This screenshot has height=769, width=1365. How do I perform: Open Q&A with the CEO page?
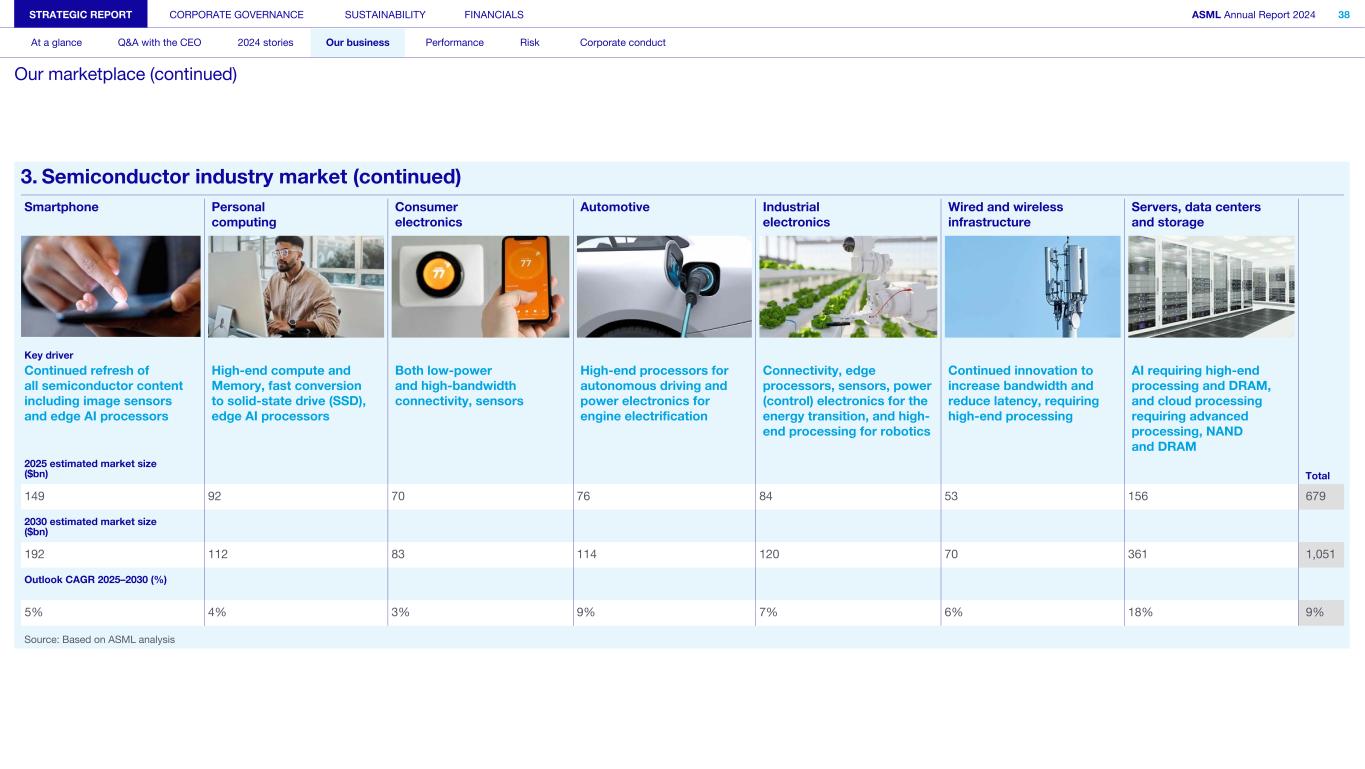pyautogui.click(x=159, y=43)
